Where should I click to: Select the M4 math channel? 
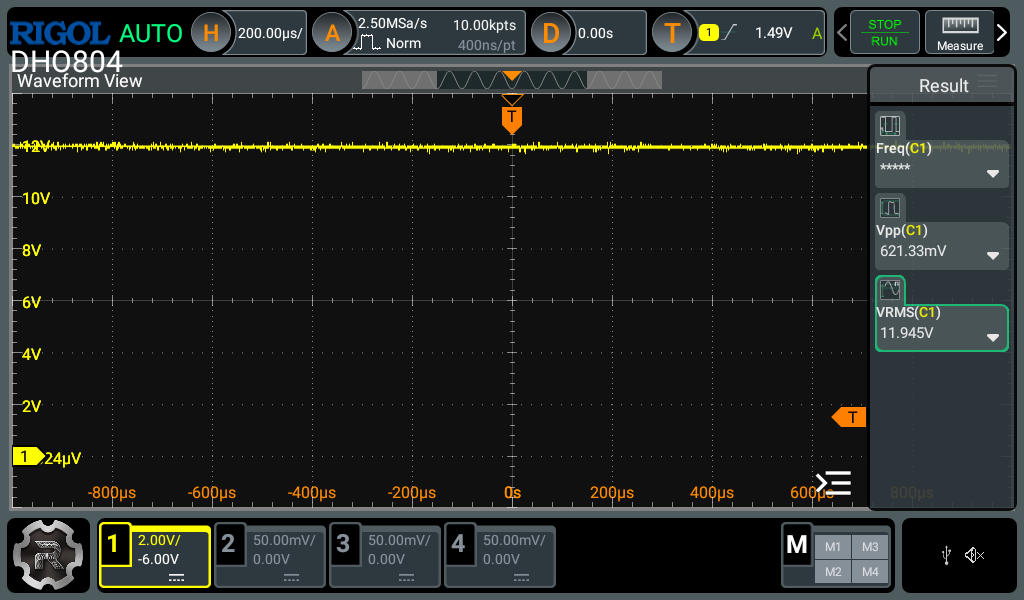(x=869, y=571)
